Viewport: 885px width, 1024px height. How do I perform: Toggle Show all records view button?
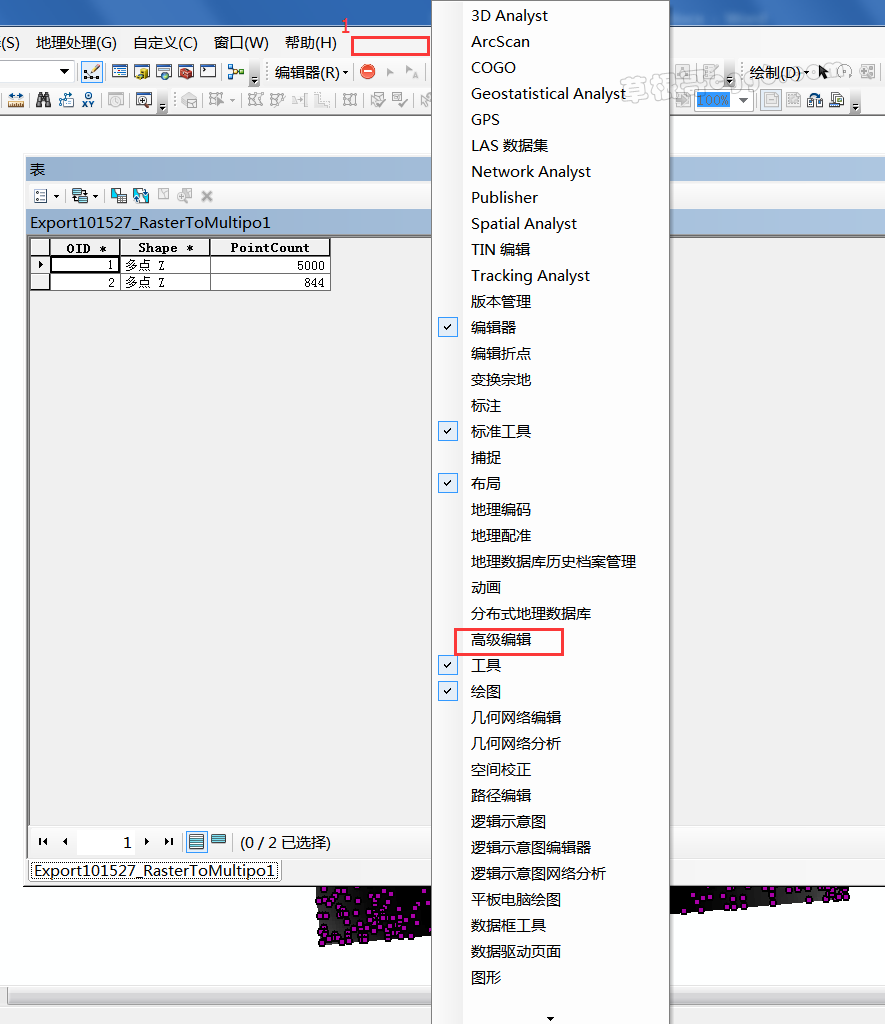(x=197, y=842)
